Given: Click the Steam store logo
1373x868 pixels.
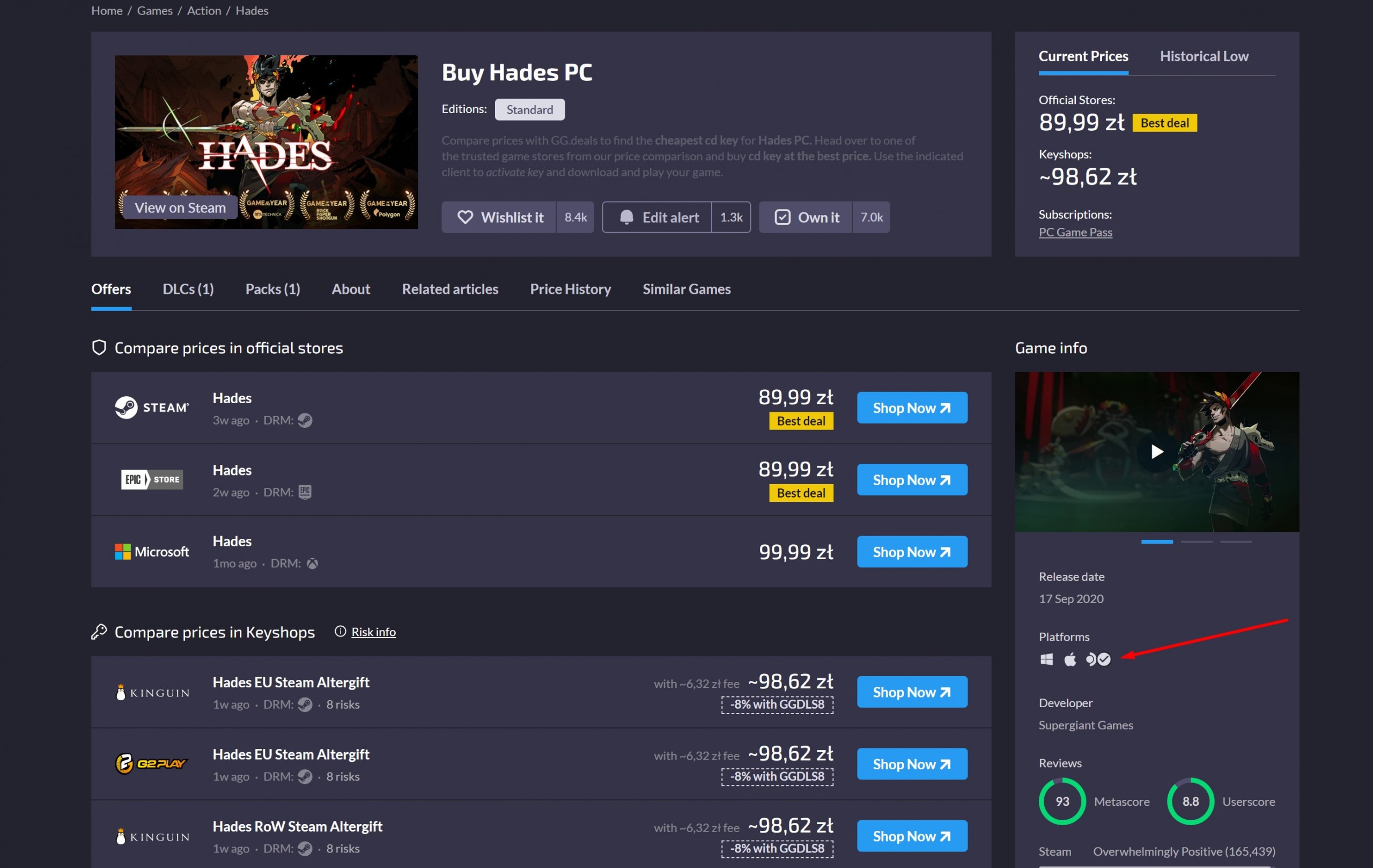Looking at the screenshot, I should 152,407.
